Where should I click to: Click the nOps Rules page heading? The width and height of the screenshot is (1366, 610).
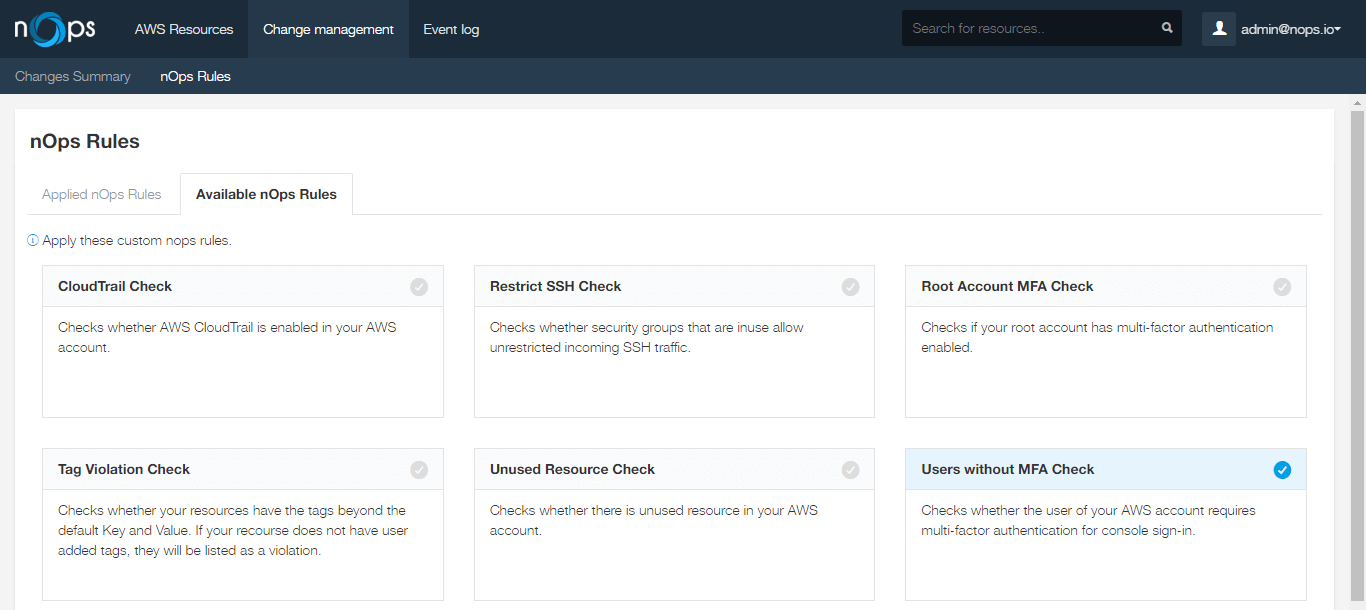tap(85, 141)
